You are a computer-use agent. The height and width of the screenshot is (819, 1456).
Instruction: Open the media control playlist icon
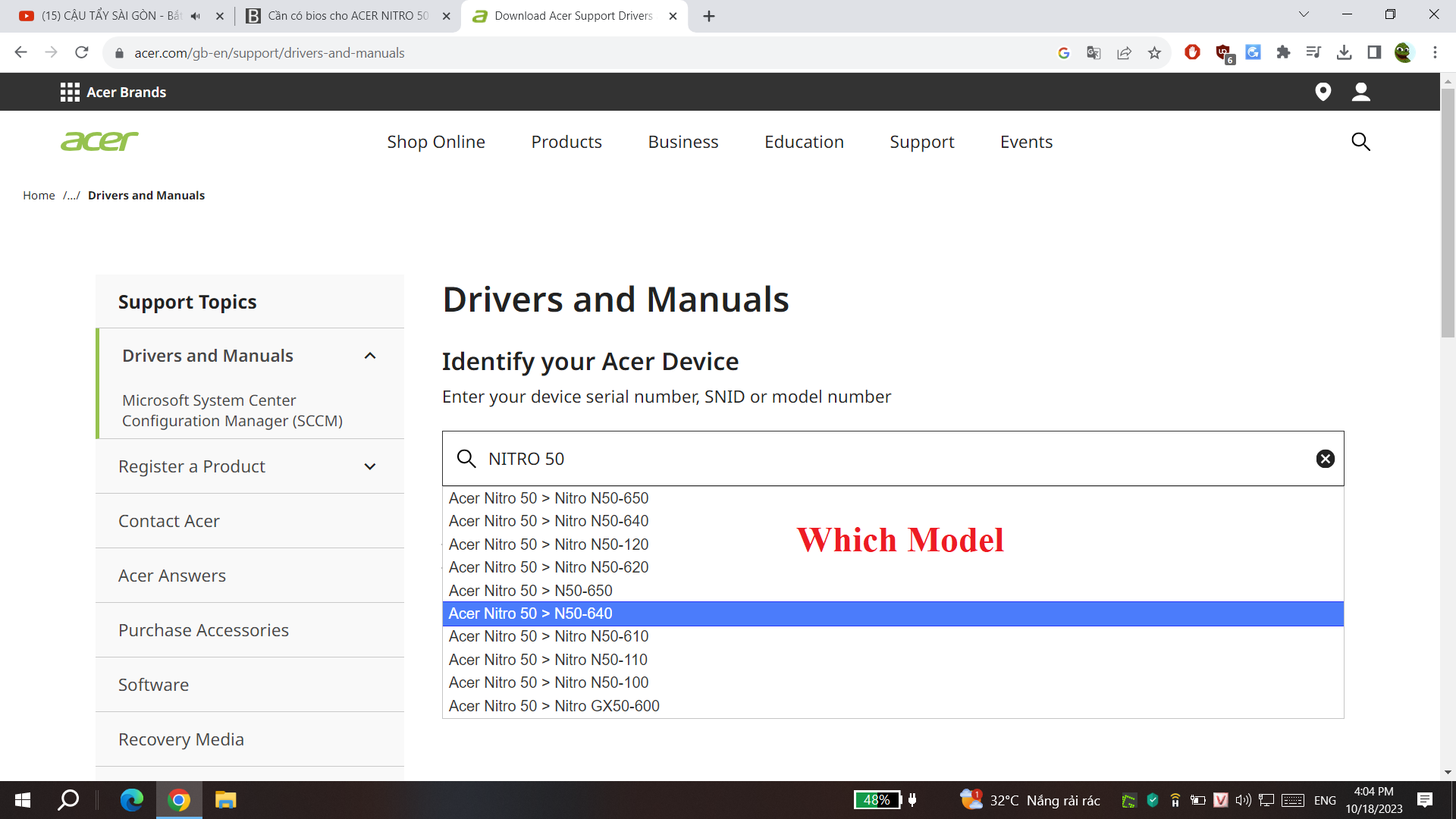[1313, 52]
